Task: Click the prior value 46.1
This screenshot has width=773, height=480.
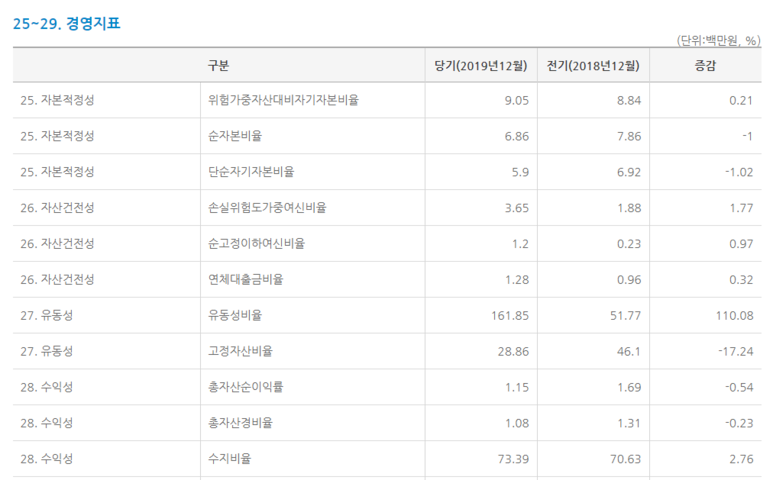Action: tap(629, 352)
